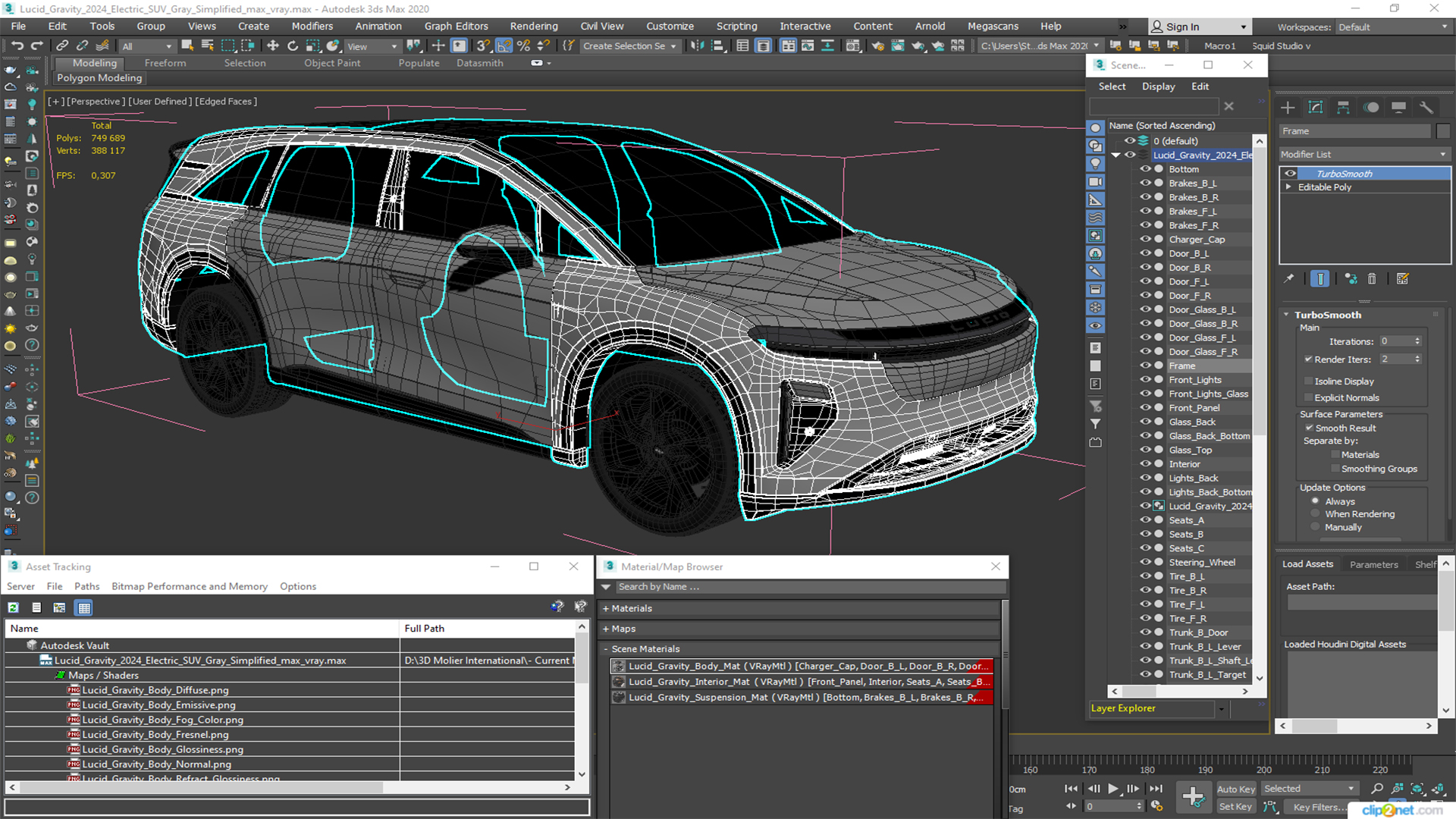Open Time Configuration icon
This screenshot has height=819, width=1456.
(x=1156, y=806)
